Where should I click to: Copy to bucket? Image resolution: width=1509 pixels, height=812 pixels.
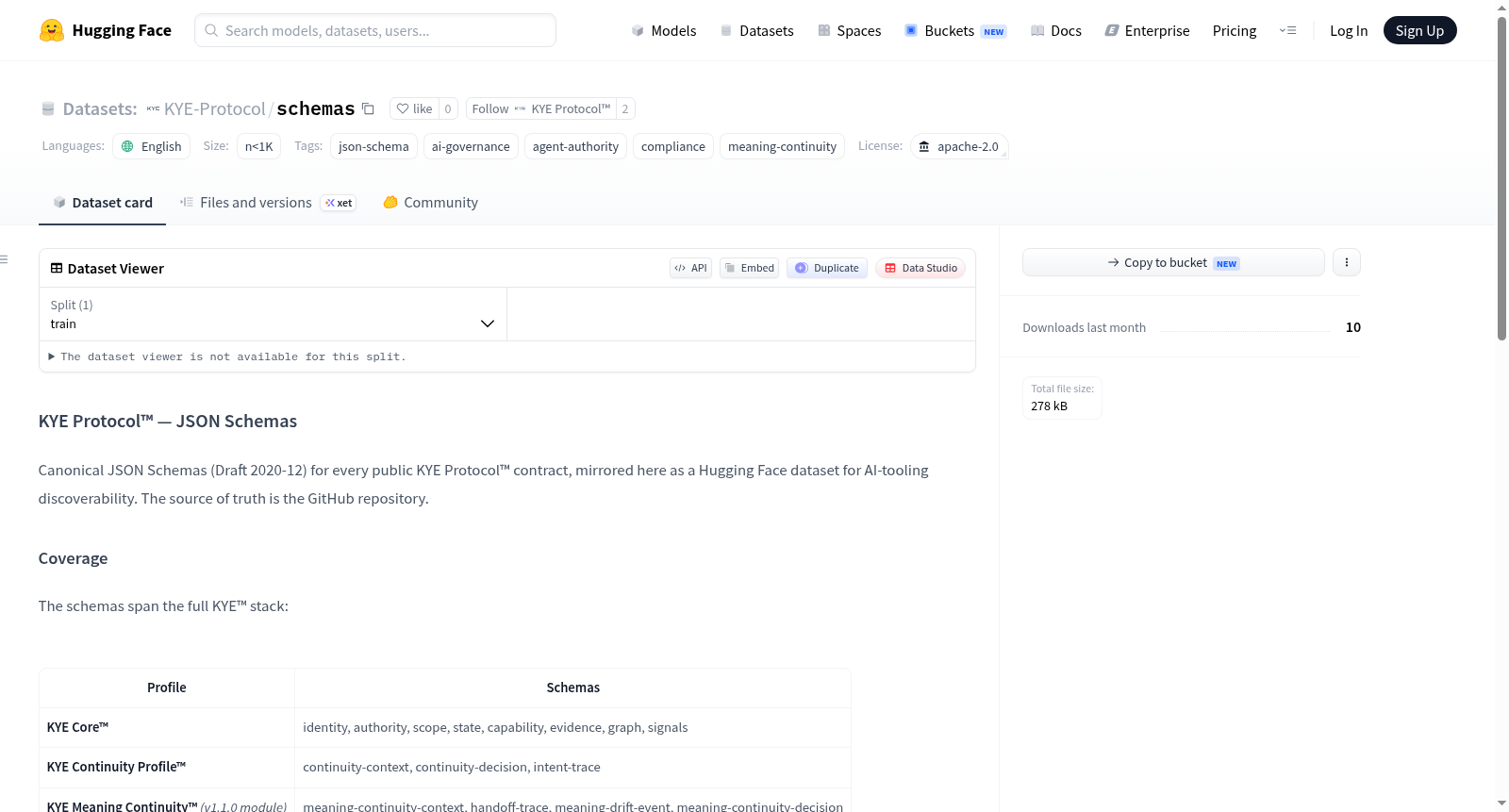1173,262
